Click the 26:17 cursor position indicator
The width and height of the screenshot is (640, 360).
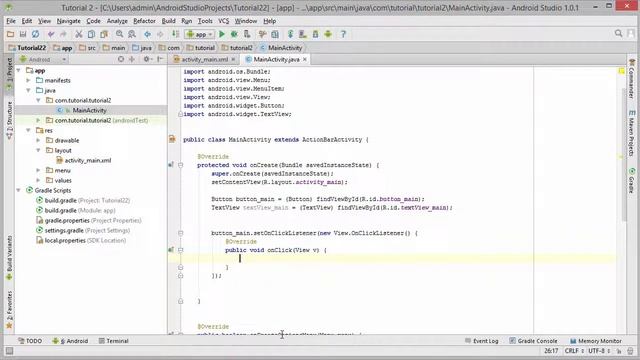click(x=551, y=351)
